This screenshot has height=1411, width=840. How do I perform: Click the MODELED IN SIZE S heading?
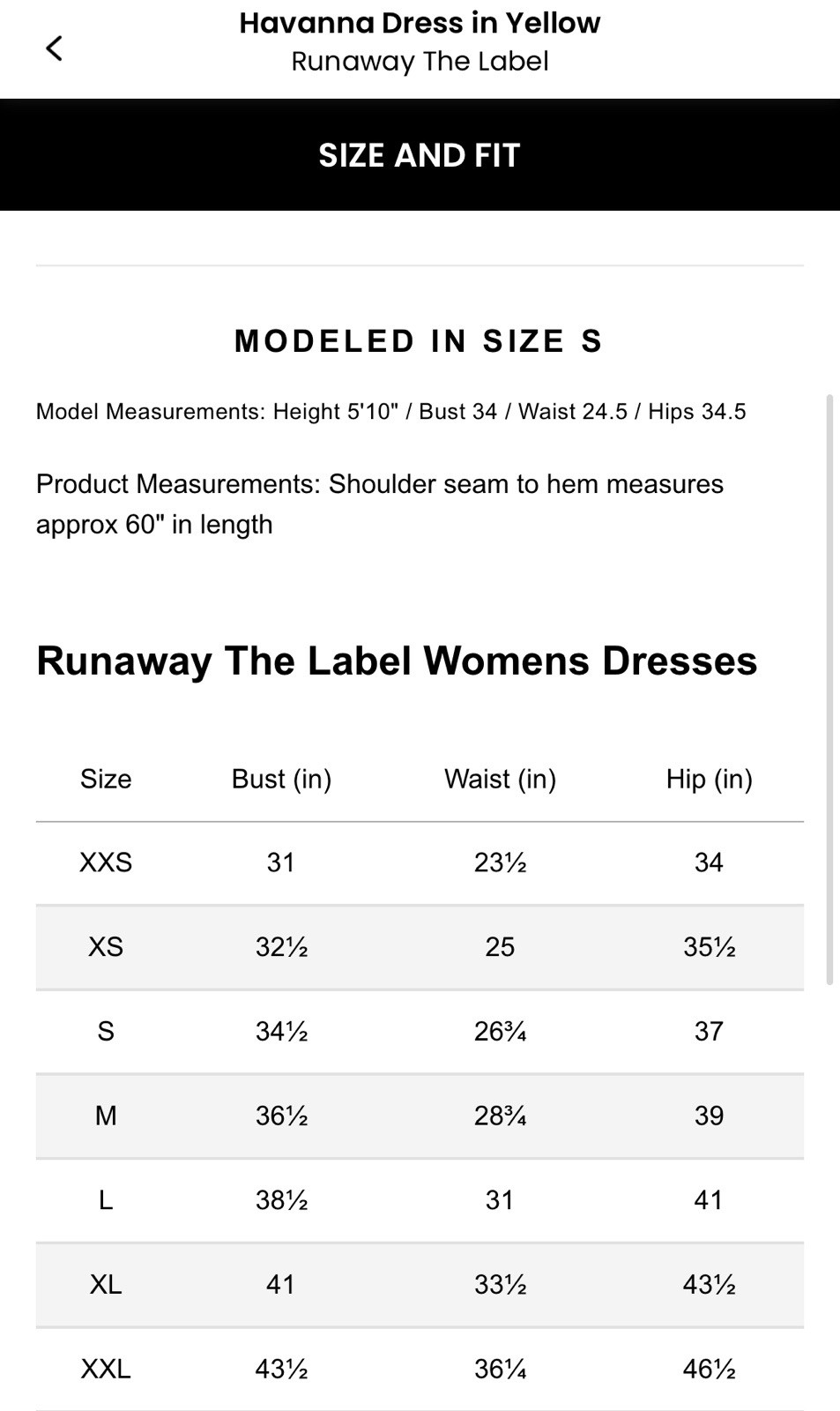pyautogui.click(x=420, y=341)
